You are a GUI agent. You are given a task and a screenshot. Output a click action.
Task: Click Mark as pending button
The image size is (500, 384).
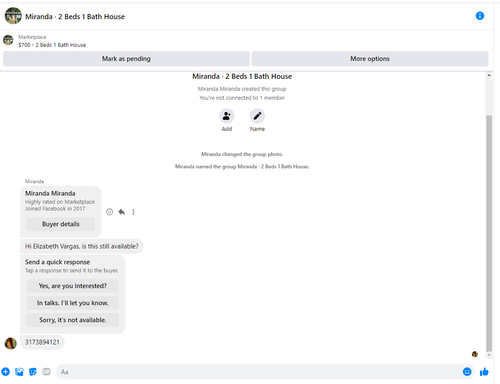(126, 59)
